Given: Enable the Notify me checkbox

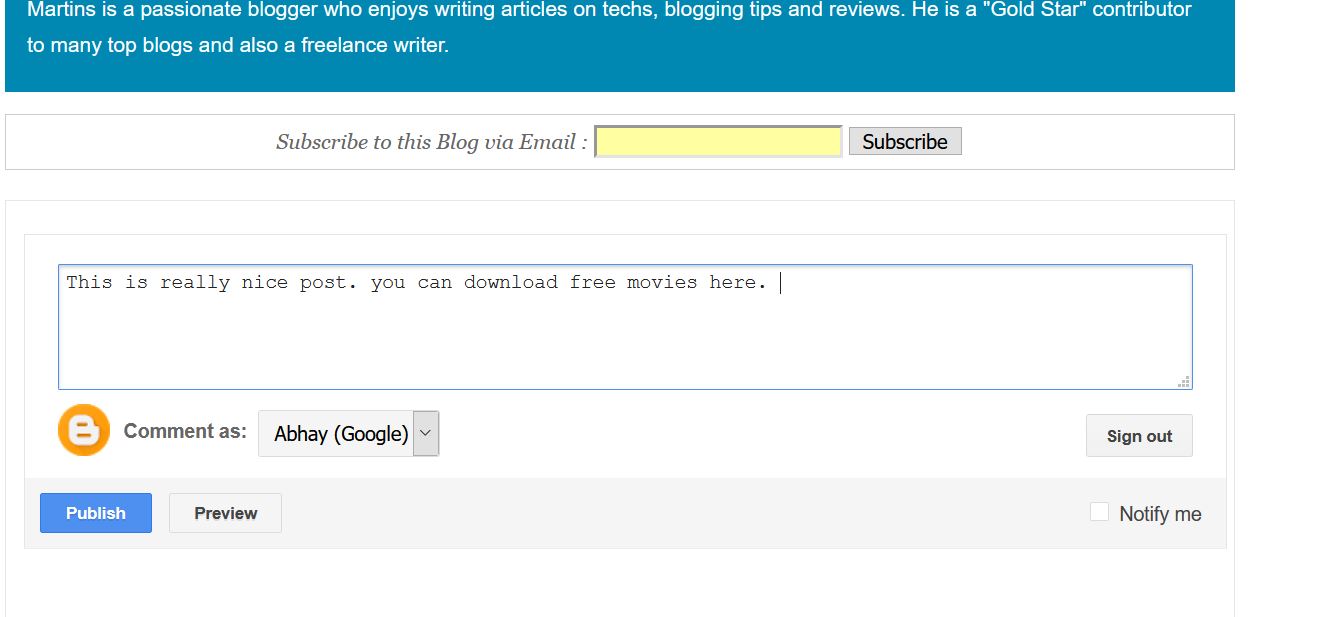Looking at the screenshot, I should coord(1099,512).
